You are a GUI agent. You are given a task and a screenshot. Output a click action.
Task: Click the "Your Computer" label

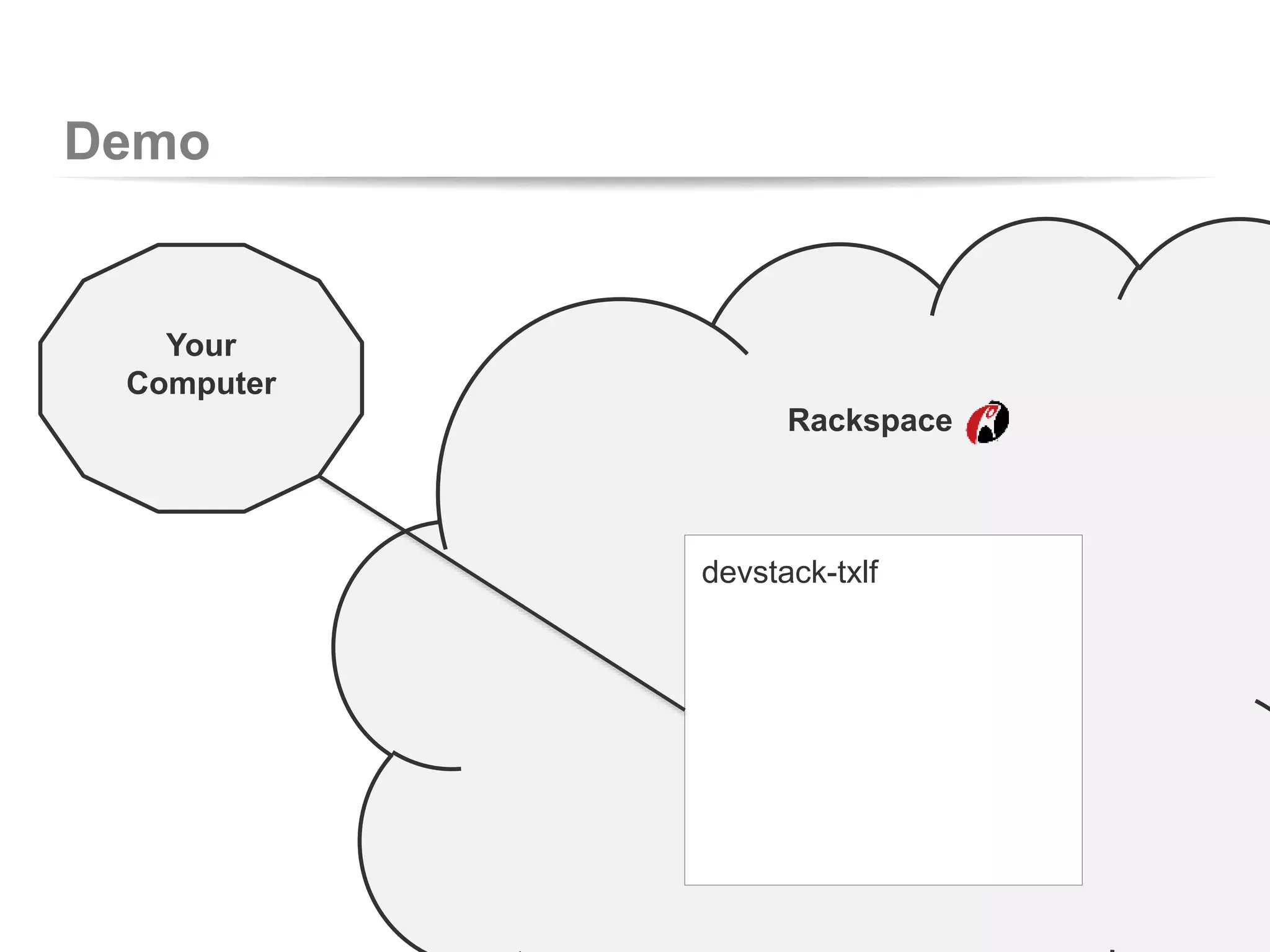point(202,364)
